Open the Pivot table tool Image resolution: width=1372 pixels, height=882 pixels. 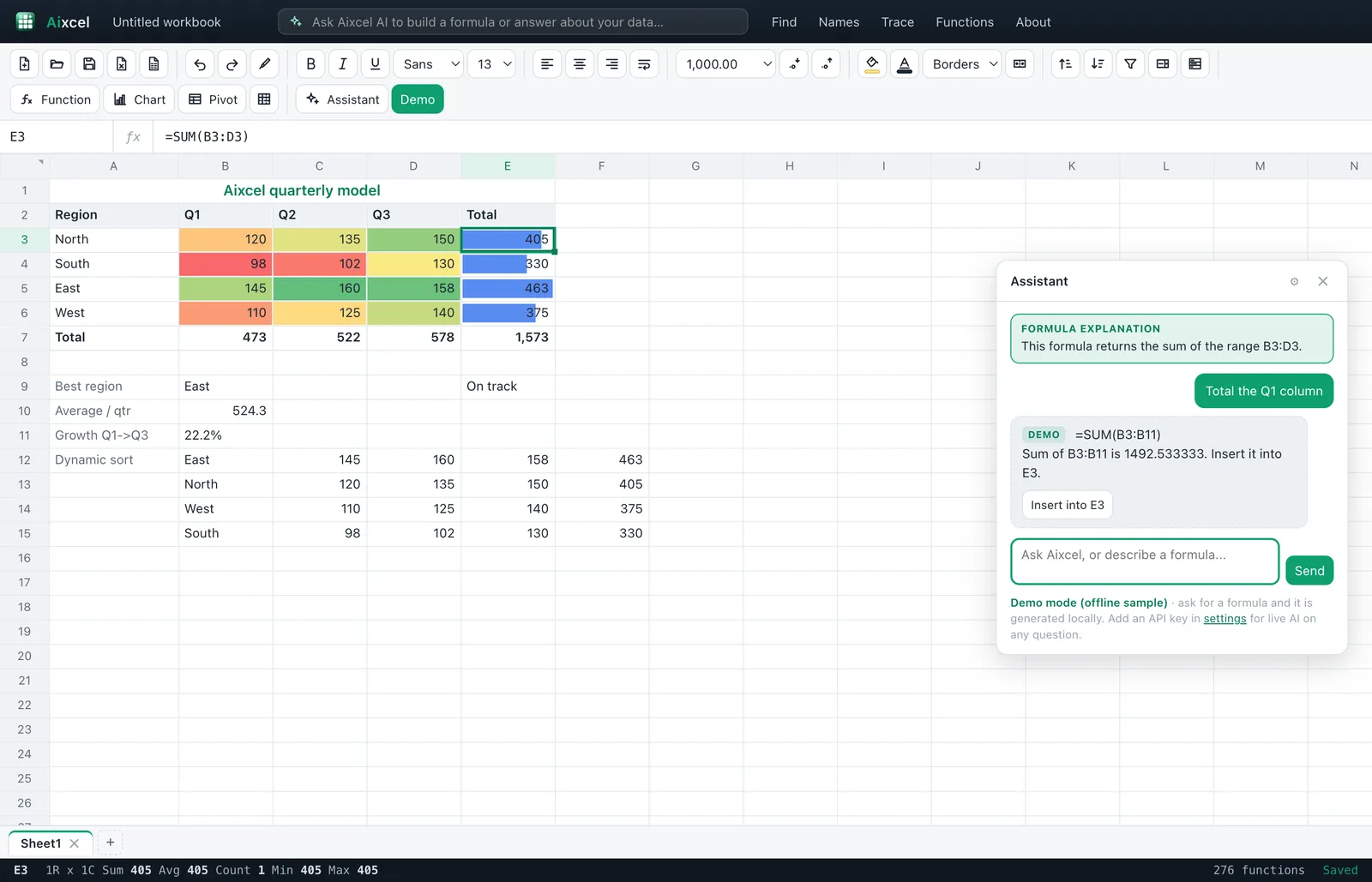[x=213, y=99]
